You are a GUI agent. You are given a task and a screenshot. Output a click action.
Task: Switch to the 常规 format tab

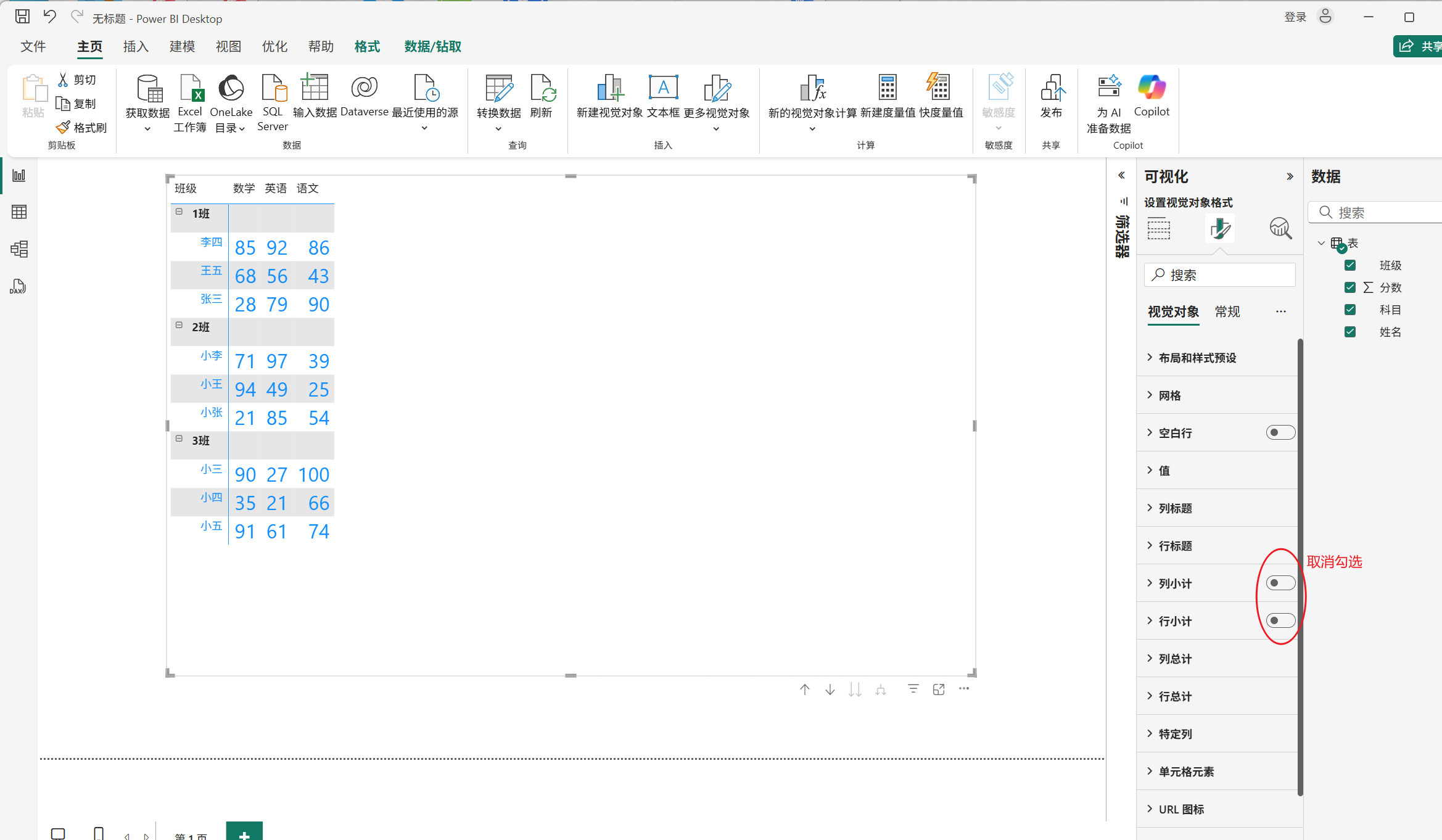[x=1227, y=312]
